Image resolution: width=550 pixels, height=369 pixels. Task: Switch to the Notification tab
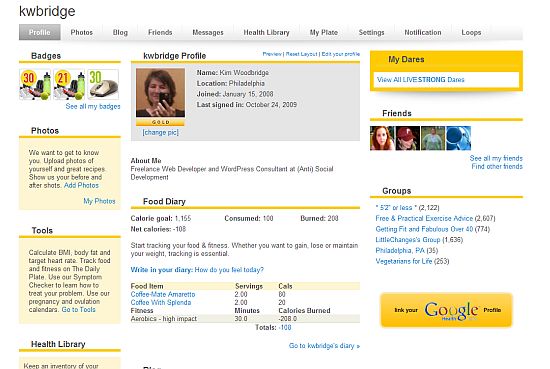tap(423, 32)
